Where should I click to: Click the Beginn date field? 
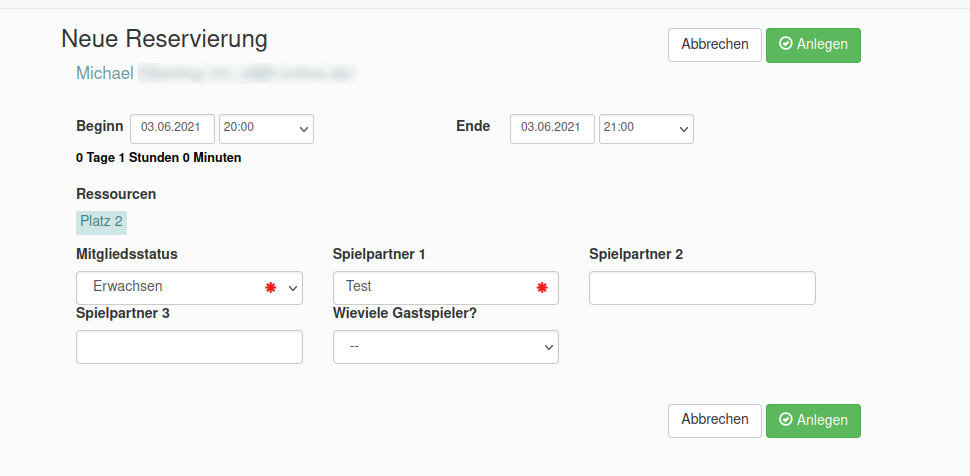point(172,128)
